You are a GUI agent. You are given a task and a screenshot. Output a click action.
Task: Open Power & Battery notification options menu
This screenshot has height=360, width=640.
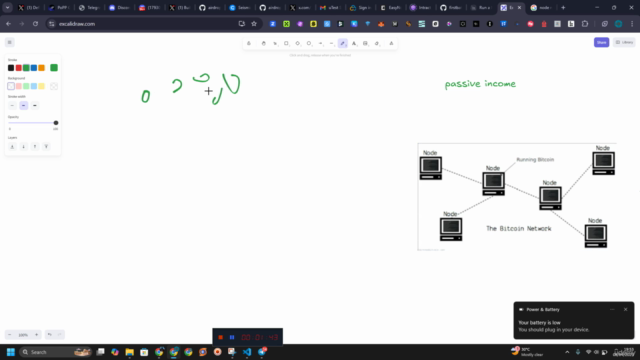[612, 309]
